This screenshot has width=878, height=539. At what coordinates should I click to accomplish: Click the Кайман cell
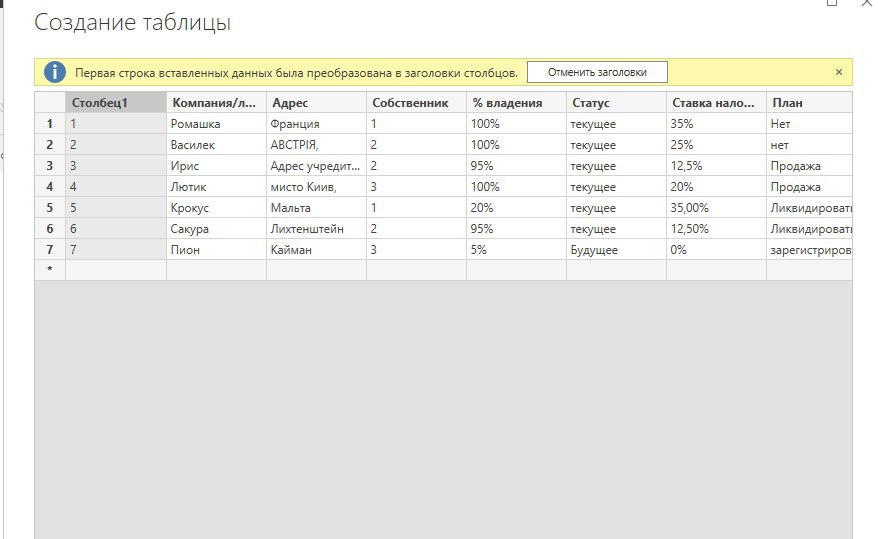[x=316, y=250]
